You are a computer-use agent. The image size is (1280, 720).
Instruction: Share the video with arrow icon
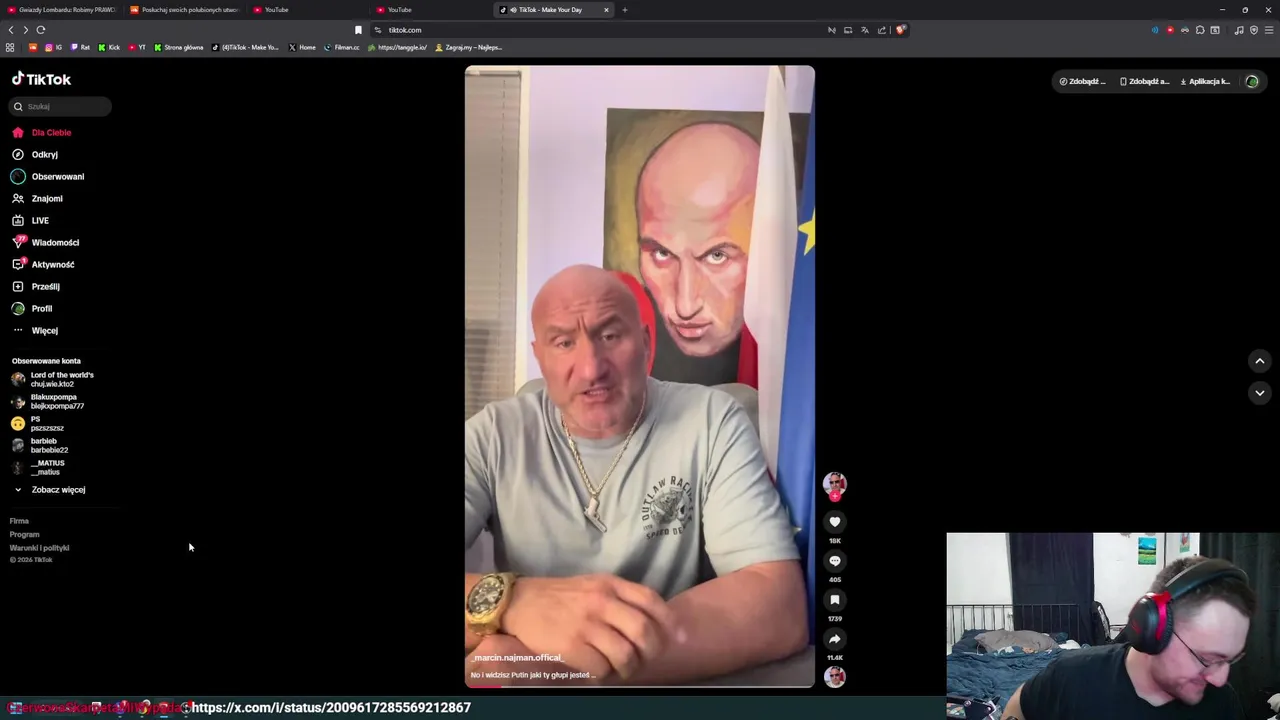(835, 639)
